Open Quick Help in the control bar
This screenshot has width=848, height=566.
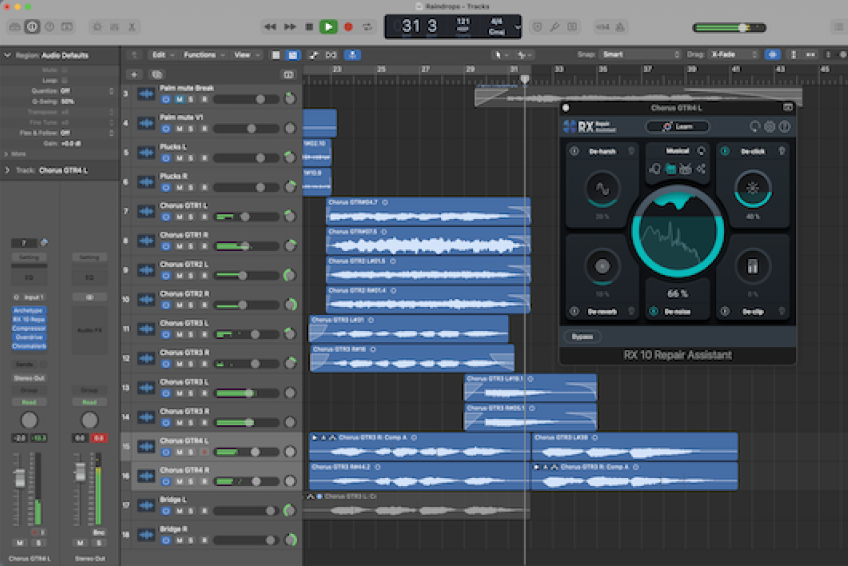pyautogui.click(x=50, y=26)
